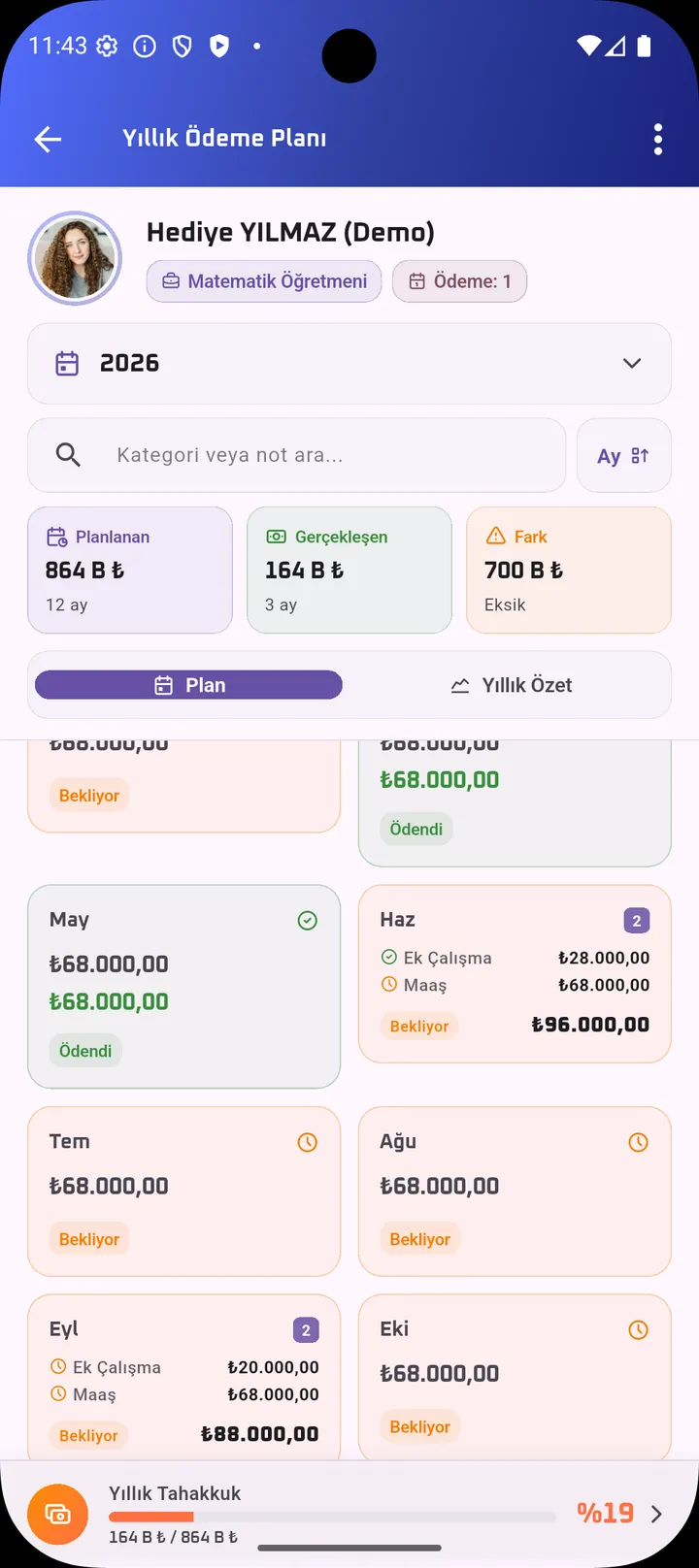Screen dimensions: 699x1568
Task: Switch to the Yıllık Özet tab
Action: (x=512, y=685)
